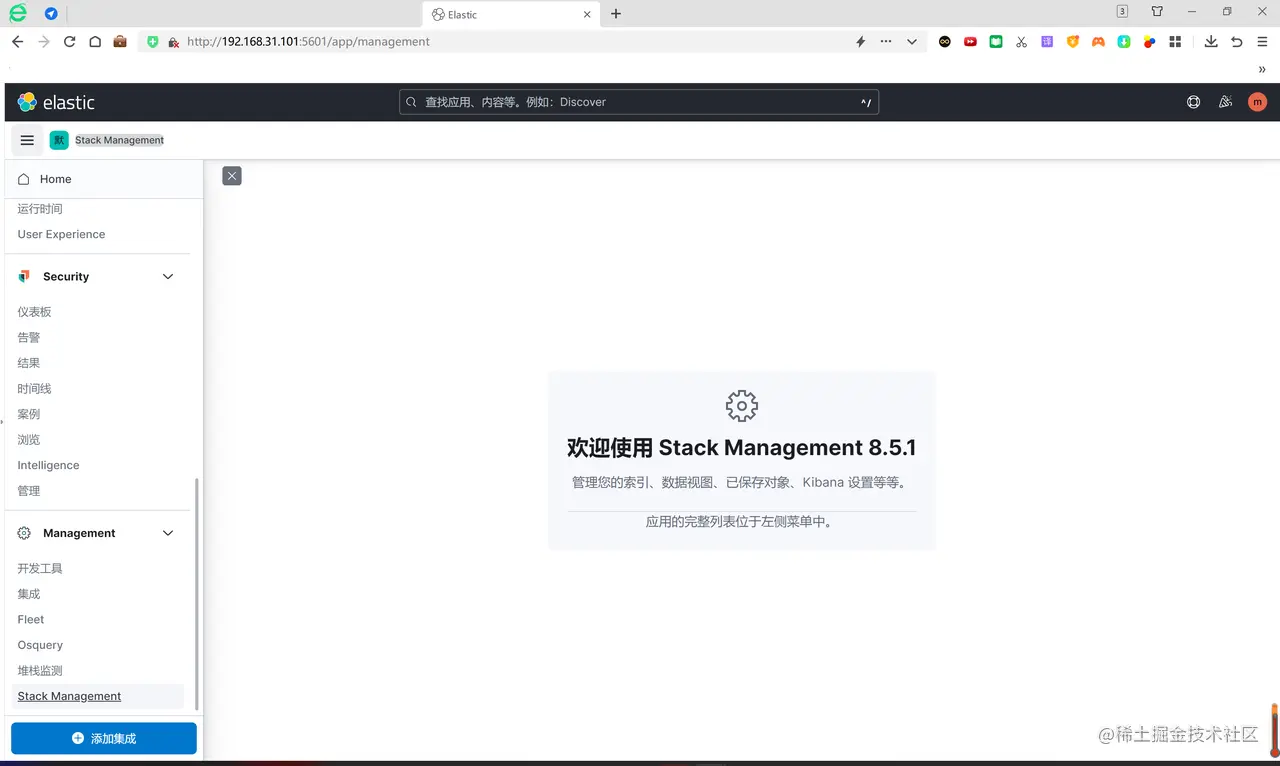The image size is (1280, 766).
Task: Click the green e browser logo
Action: pos(17,13)
